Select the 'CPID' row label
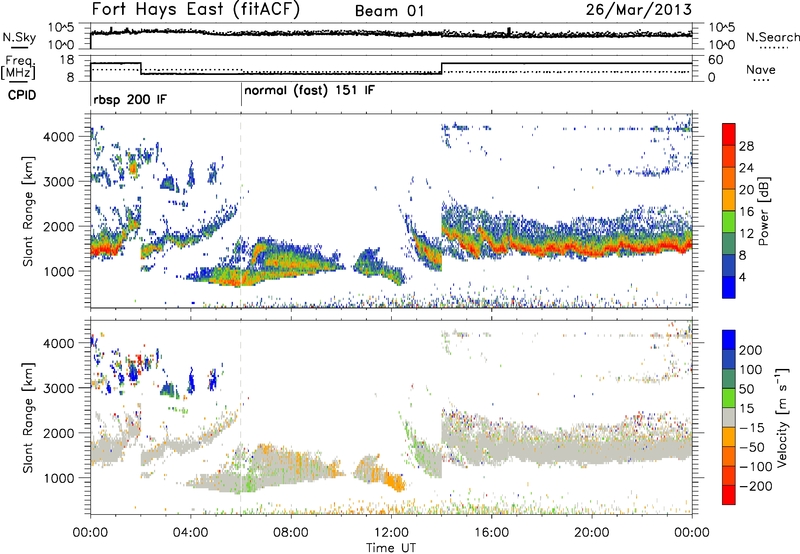Image resolution: width=800 pixels, height=554 pixels. (x=22, y=95)
